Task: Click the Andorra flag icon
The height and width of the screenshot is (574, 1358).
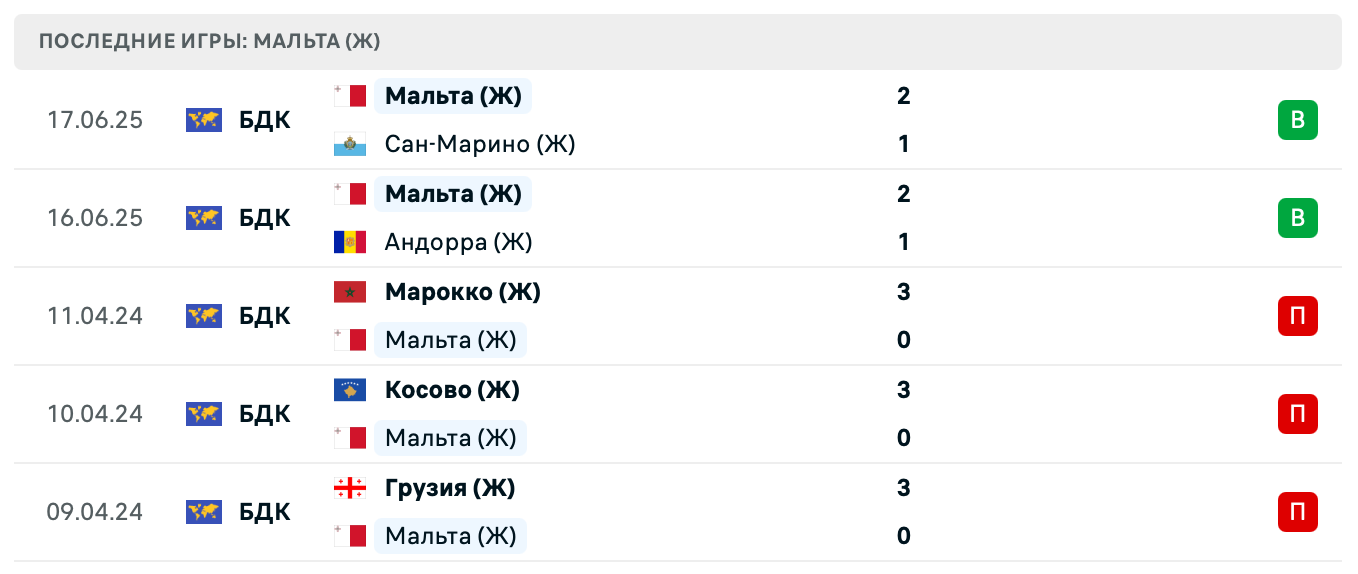Action: (349, 242)
